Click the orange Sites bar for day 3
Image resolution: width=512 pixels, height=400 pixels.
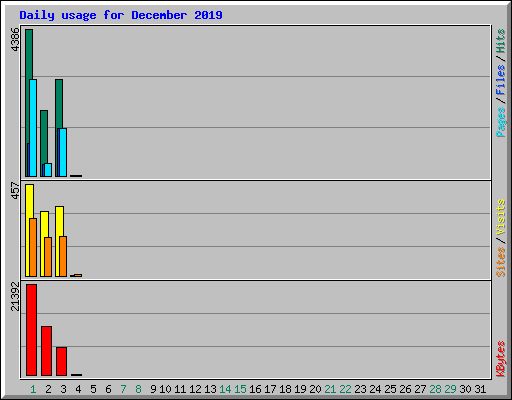pyautogui.click(x=63, y=256)
